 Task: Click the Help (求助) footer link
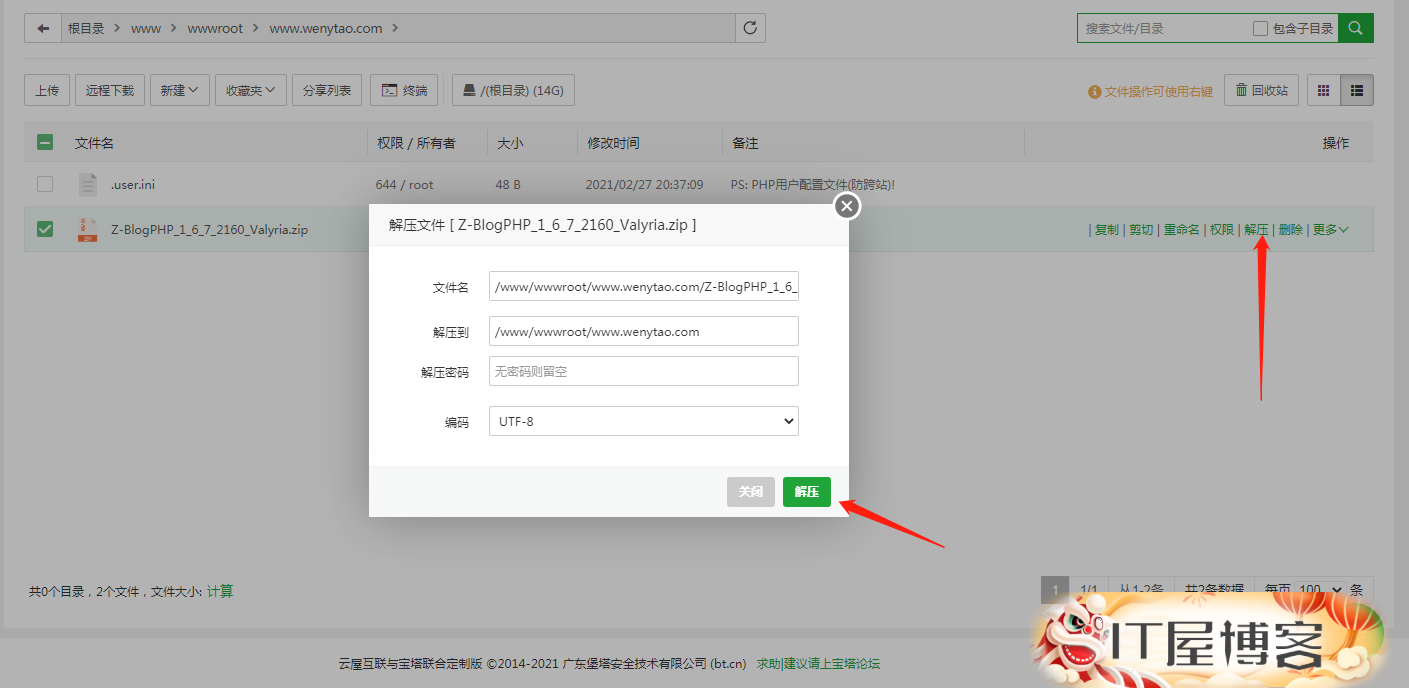[768, 663]
